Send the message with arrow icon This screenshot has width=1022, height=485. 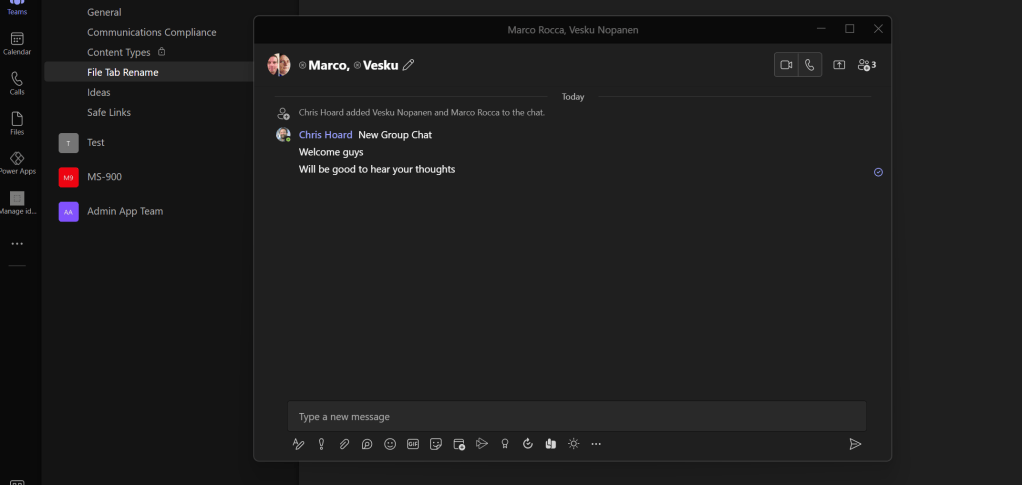click(855, 444)
